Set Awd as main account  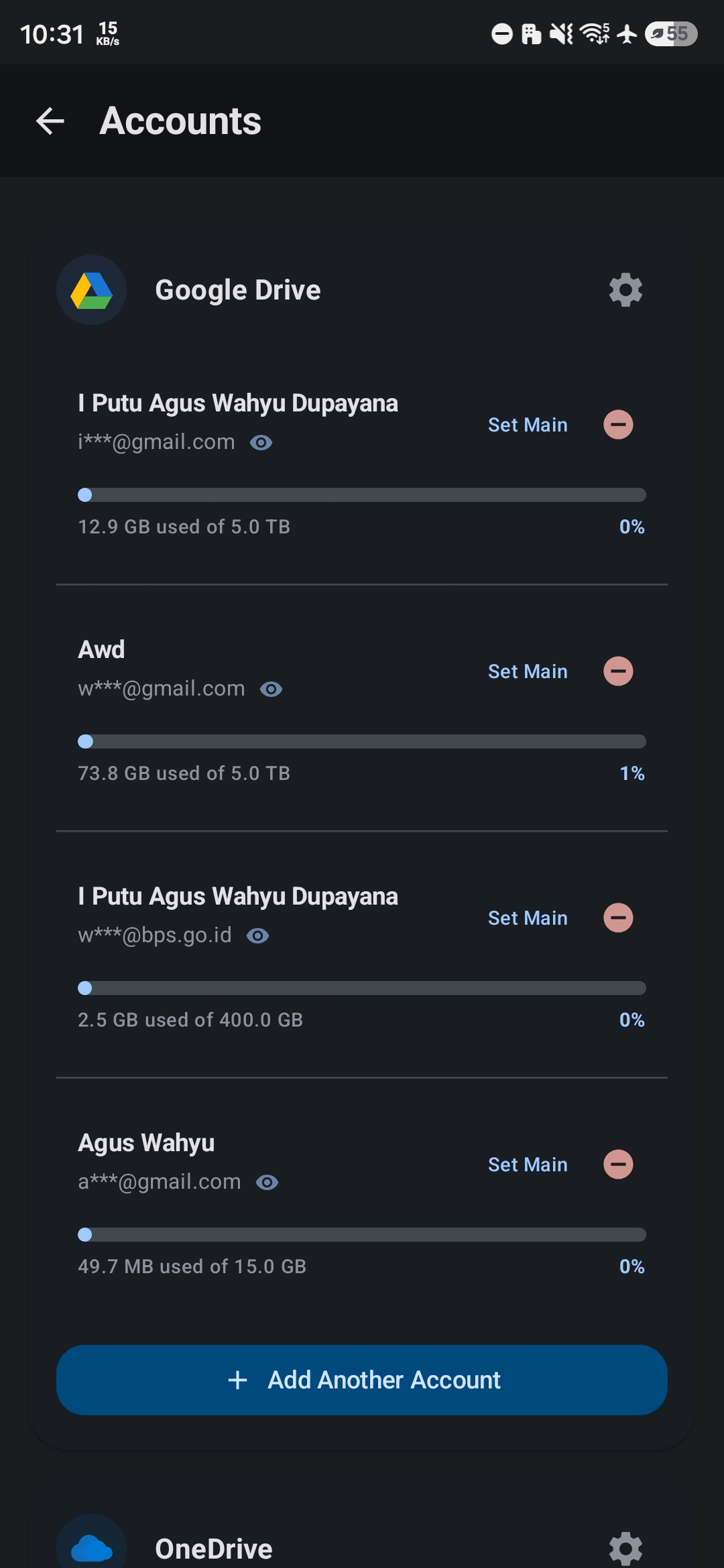(528, 671)
